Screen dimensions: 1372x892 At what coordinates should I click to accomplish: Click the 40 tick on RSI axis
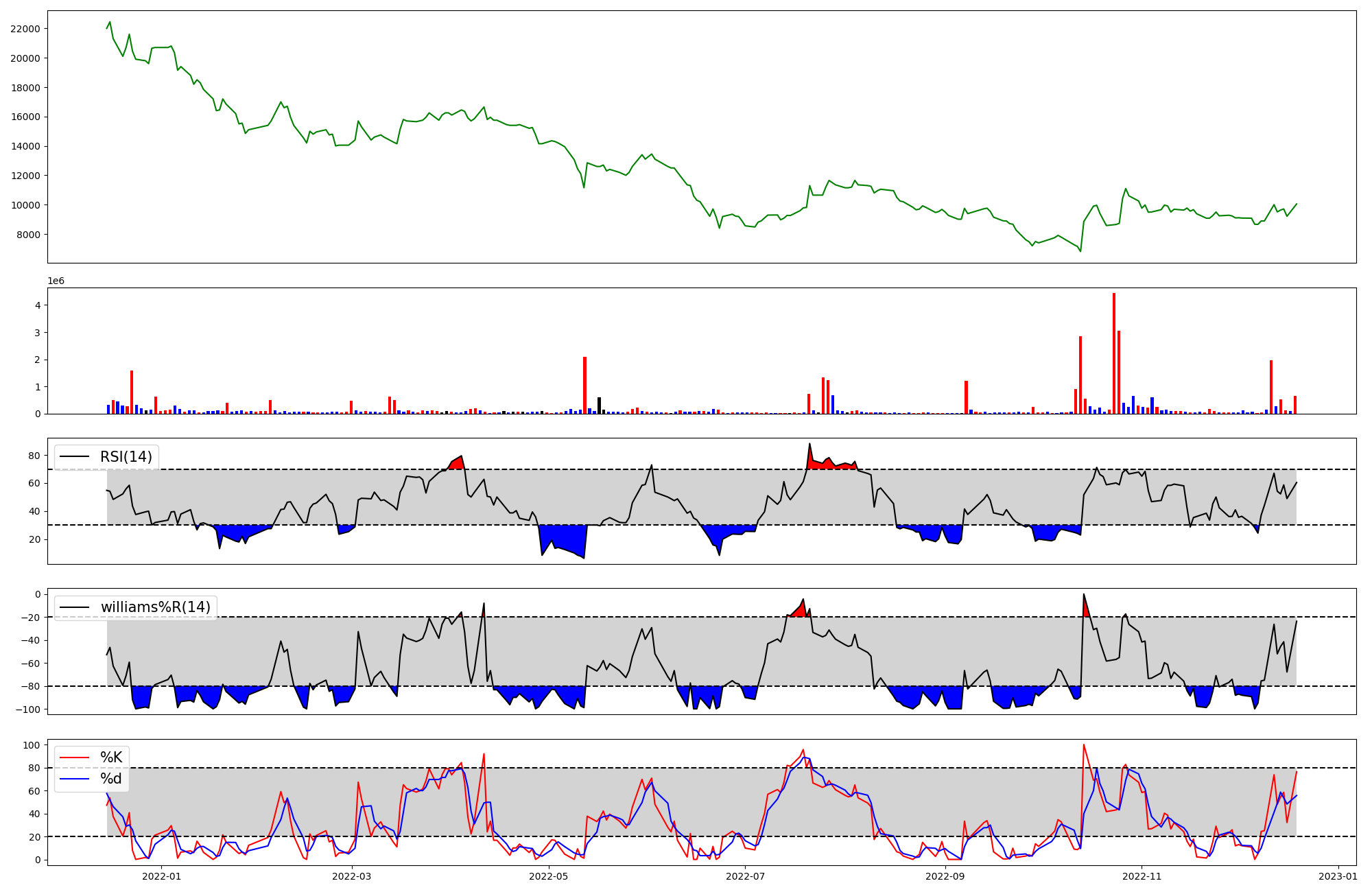34,512
